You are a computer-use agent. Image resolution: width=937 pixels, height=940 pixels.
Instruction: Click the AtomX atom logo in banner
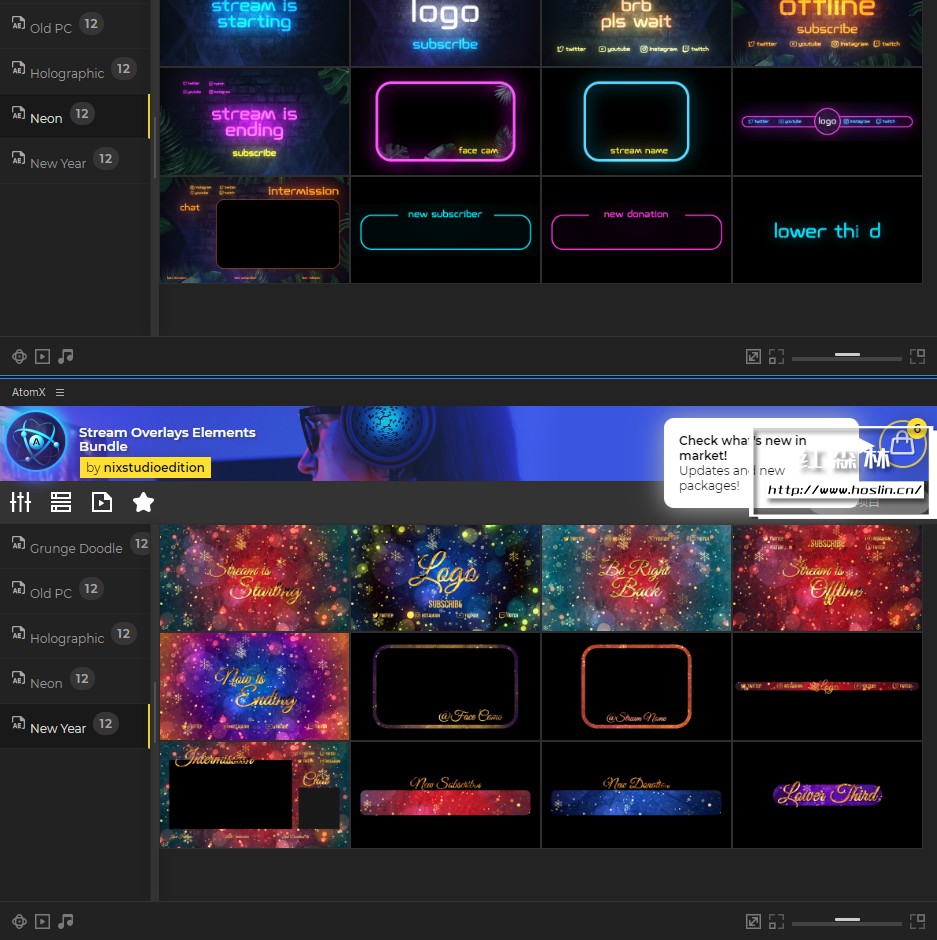[37, 441]
